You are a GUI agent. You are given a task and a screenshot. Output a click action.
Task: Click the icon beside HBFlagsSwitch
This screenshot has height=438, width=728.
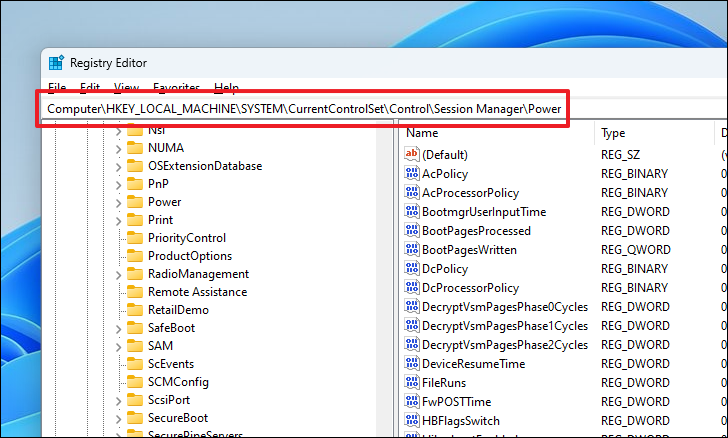[x=411, y=420]
